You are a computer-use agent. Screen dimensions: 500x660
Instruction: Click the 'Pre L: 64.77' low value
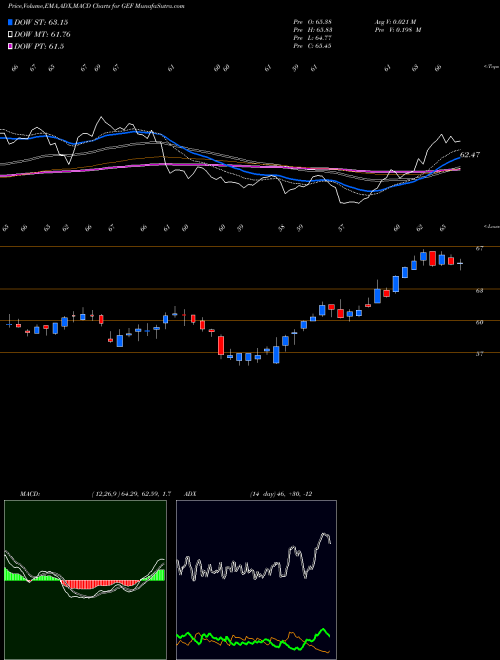tap(313, 38)
